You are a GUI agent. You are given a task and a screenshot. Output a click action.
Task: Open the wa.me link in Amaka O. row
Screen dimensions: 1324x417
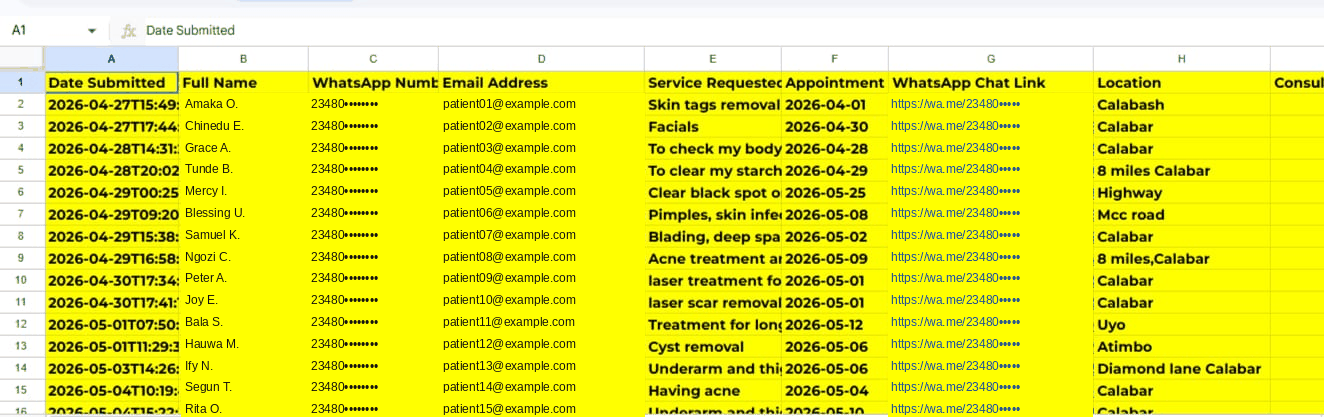(x=955, y=104)
